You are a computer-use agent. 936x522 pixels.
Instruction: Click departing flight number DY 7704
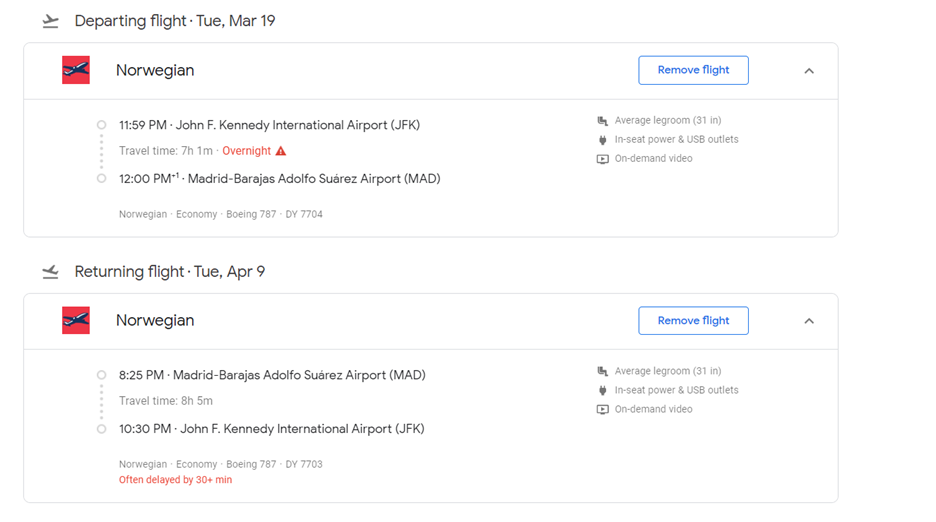tap(304, 214)
